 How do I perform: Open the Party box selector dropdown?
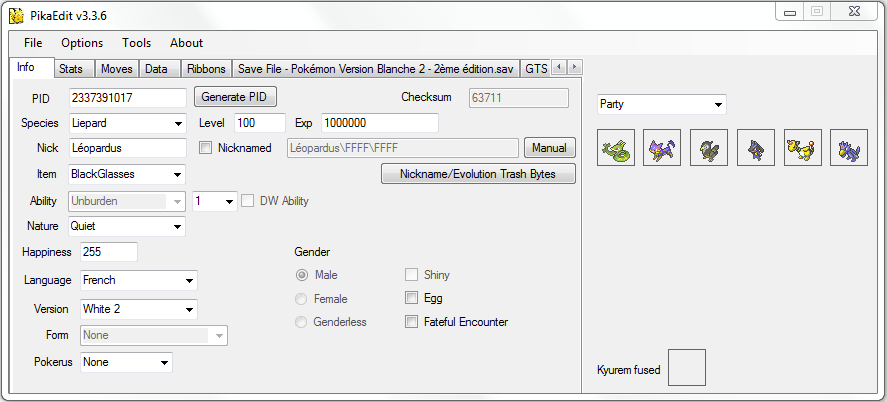point(662,105)
